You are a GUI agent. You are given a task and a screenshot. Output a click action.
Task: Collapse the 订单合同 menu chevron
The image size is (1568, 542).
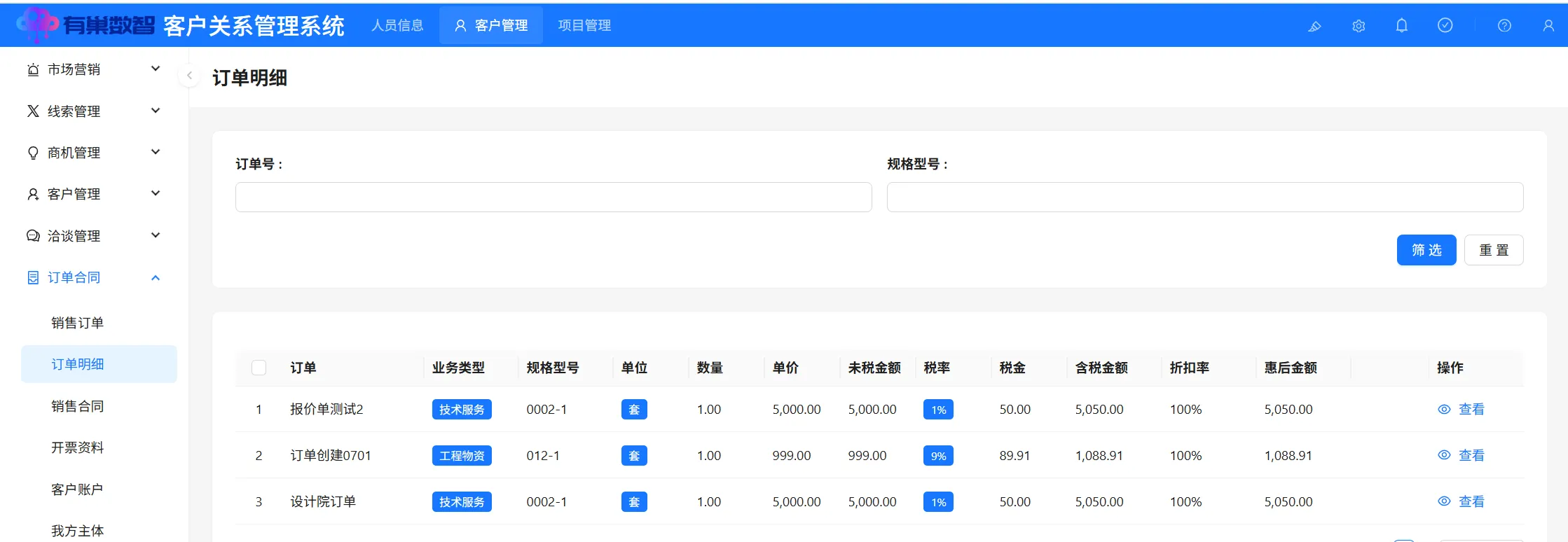point(156,277)
